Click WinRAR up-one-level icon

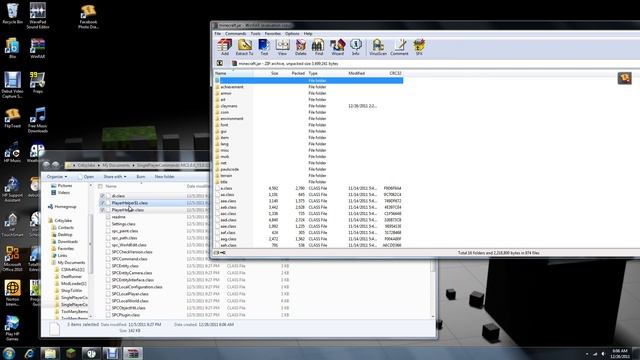coord(220,63)
